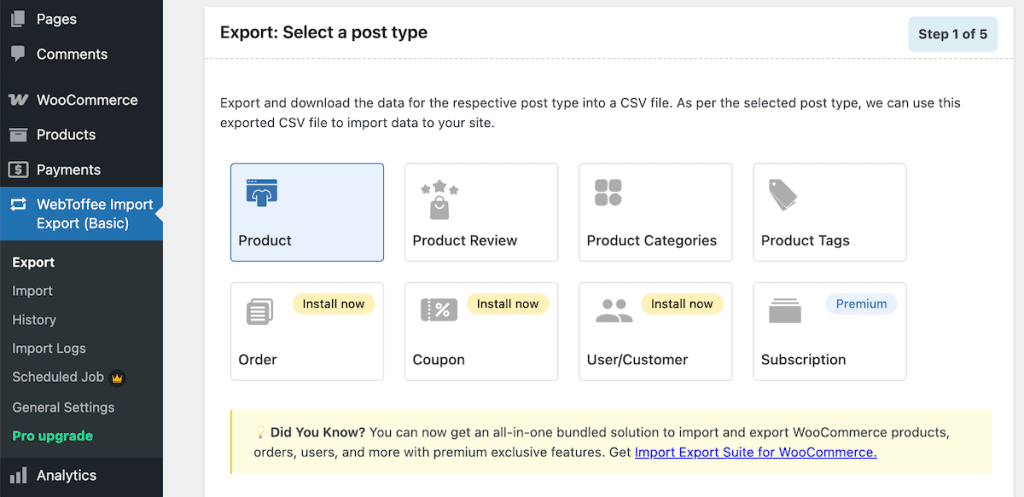Click the crown icon beside Scheduled Job

117,377
